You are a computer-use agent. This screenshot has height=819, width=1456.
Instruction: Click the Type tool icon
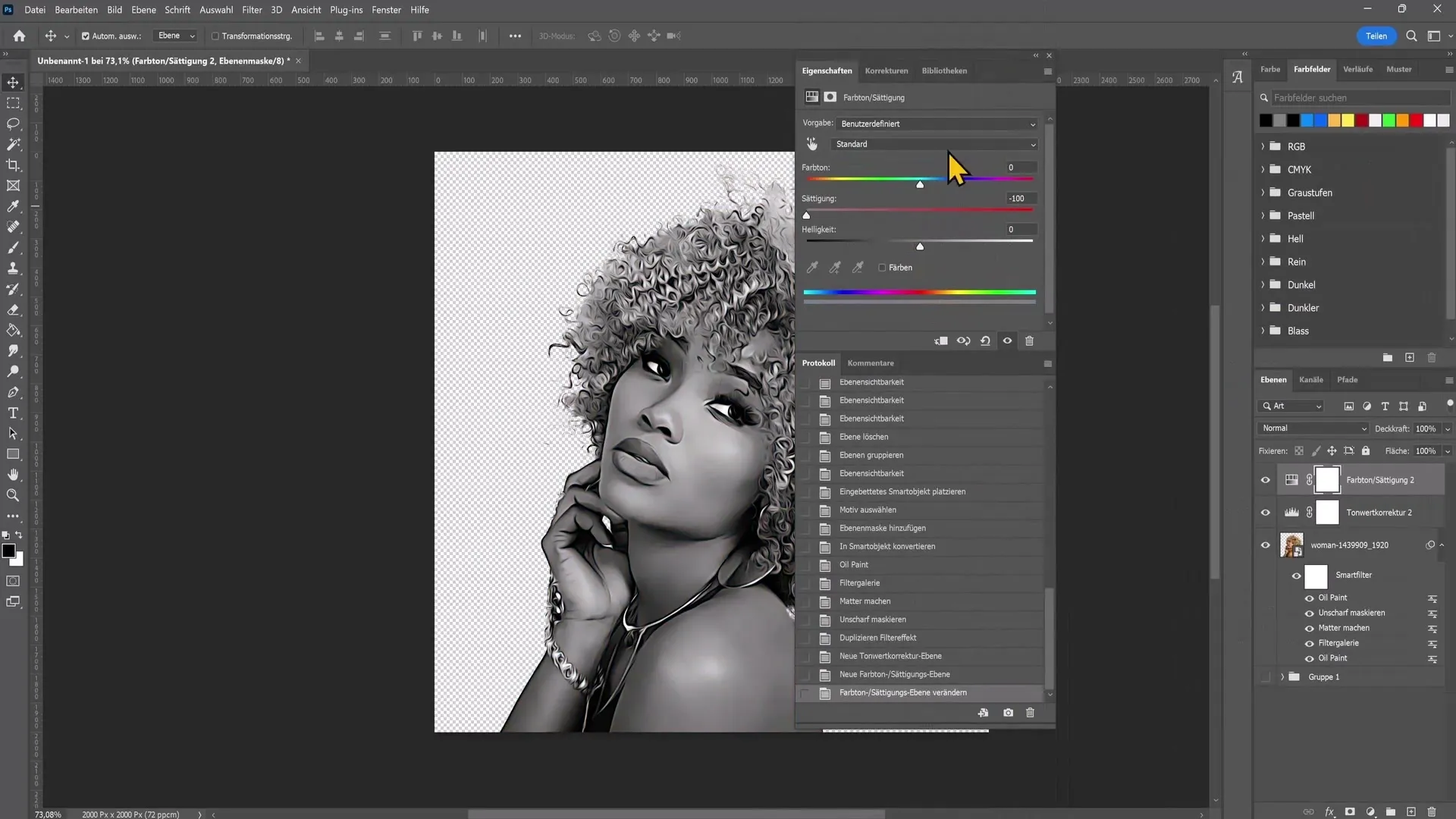[x=13, y=413]
